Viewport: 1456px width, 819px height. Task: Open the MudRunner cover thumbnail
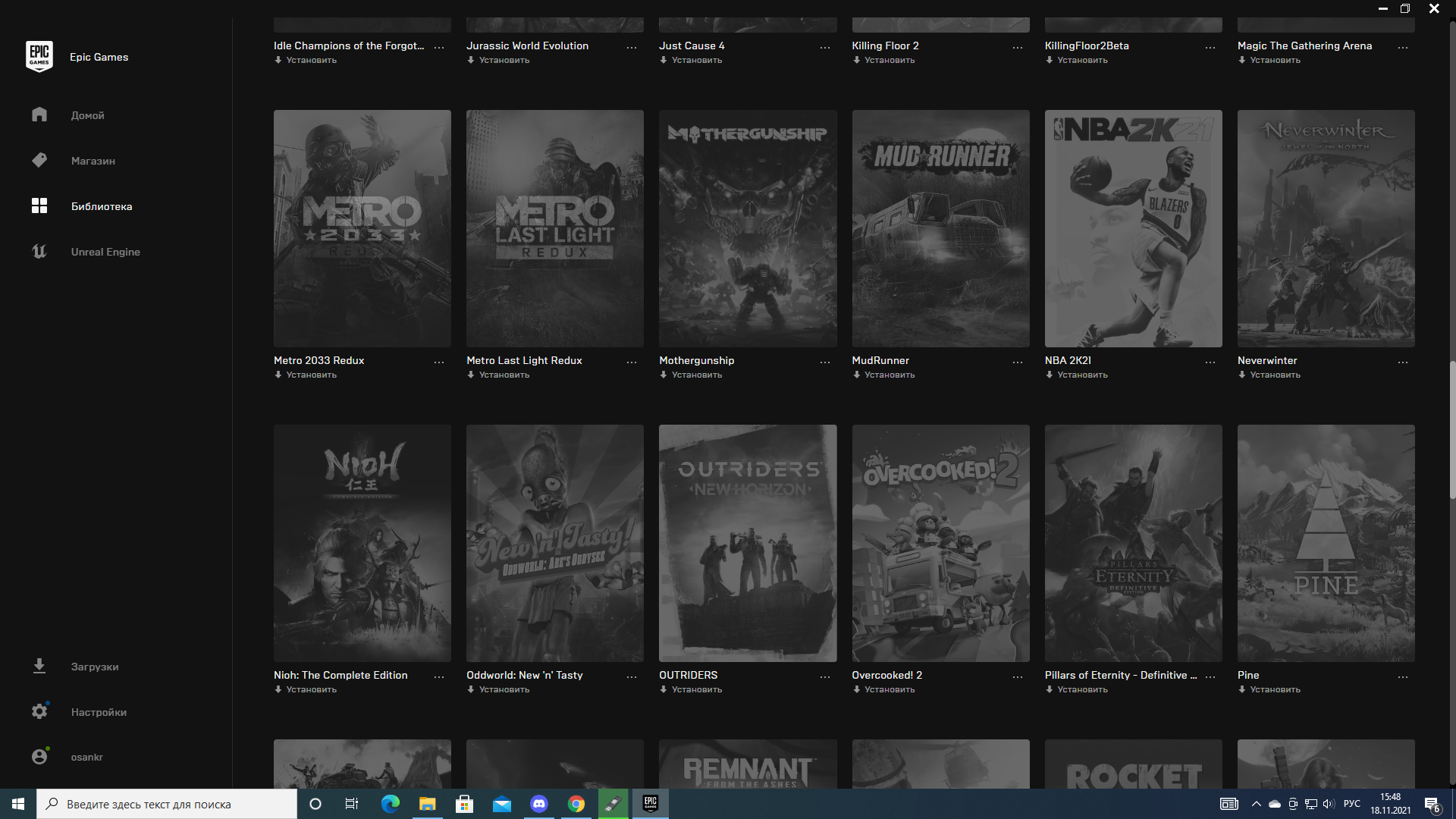pos(940,228)
